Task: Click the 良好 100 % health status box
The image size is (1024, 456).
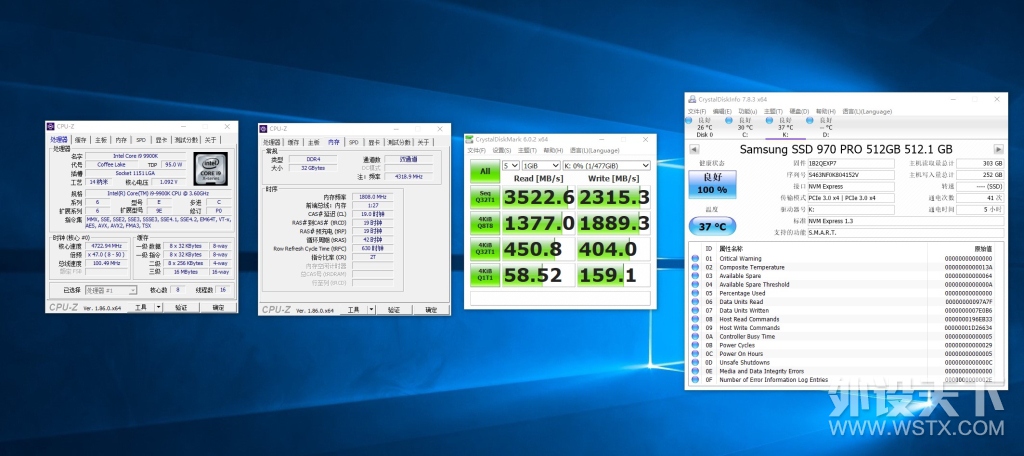Action: [x=712, y=185]
